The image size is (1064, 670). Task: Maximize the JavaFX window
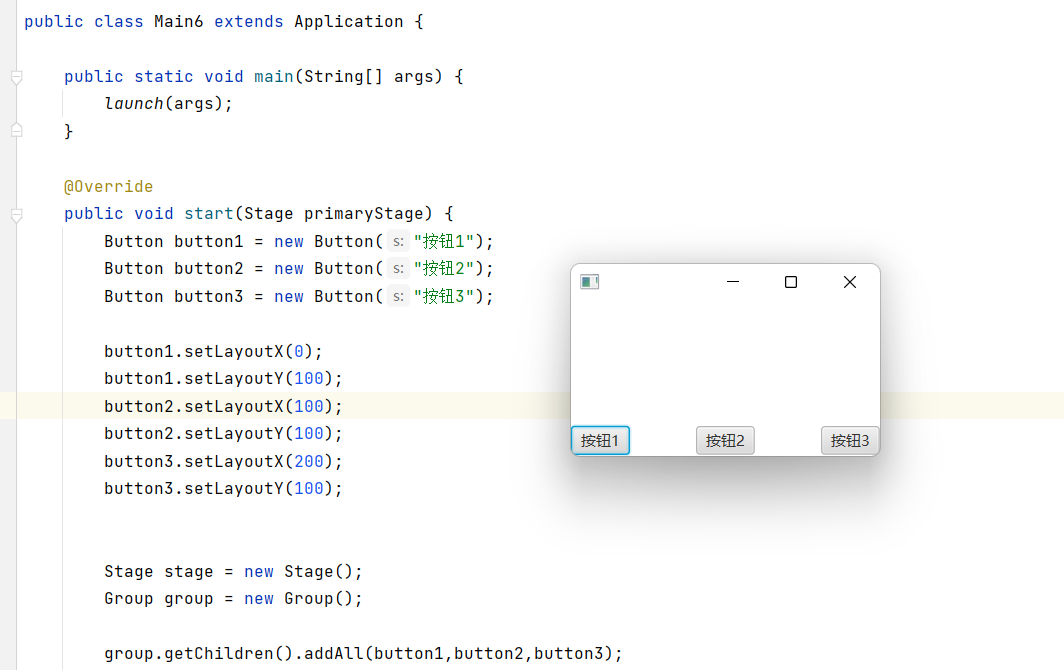point(791,282)
